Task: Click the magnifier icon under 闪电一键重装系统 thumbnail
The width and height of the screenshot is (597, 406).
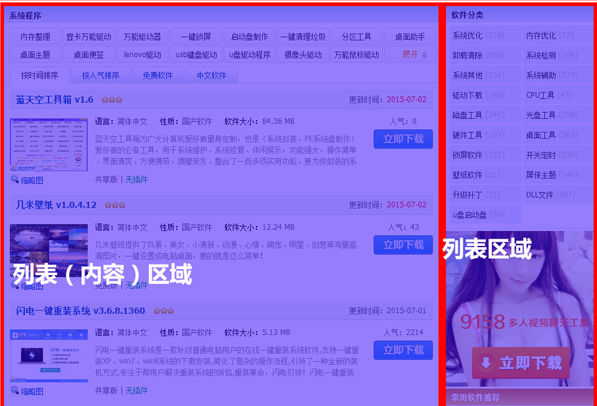Action: [x=15, y=390]
